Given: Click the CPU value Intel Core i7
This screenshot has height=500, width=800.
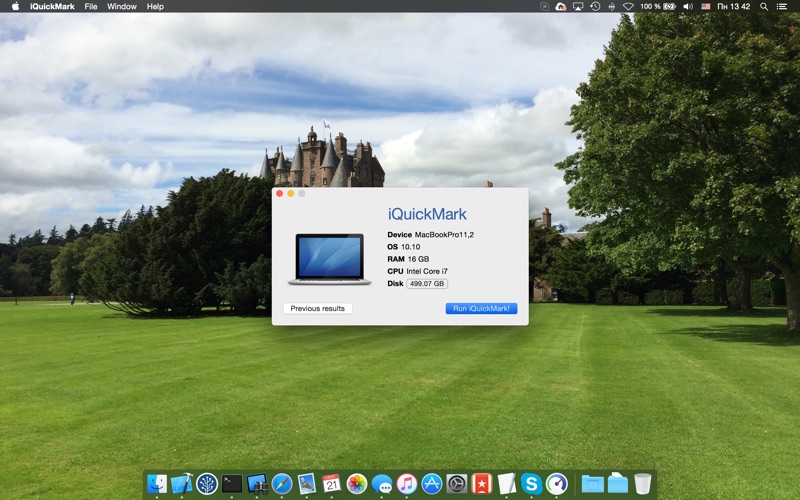Looking at the screenshot, I should tap(427, 271).
